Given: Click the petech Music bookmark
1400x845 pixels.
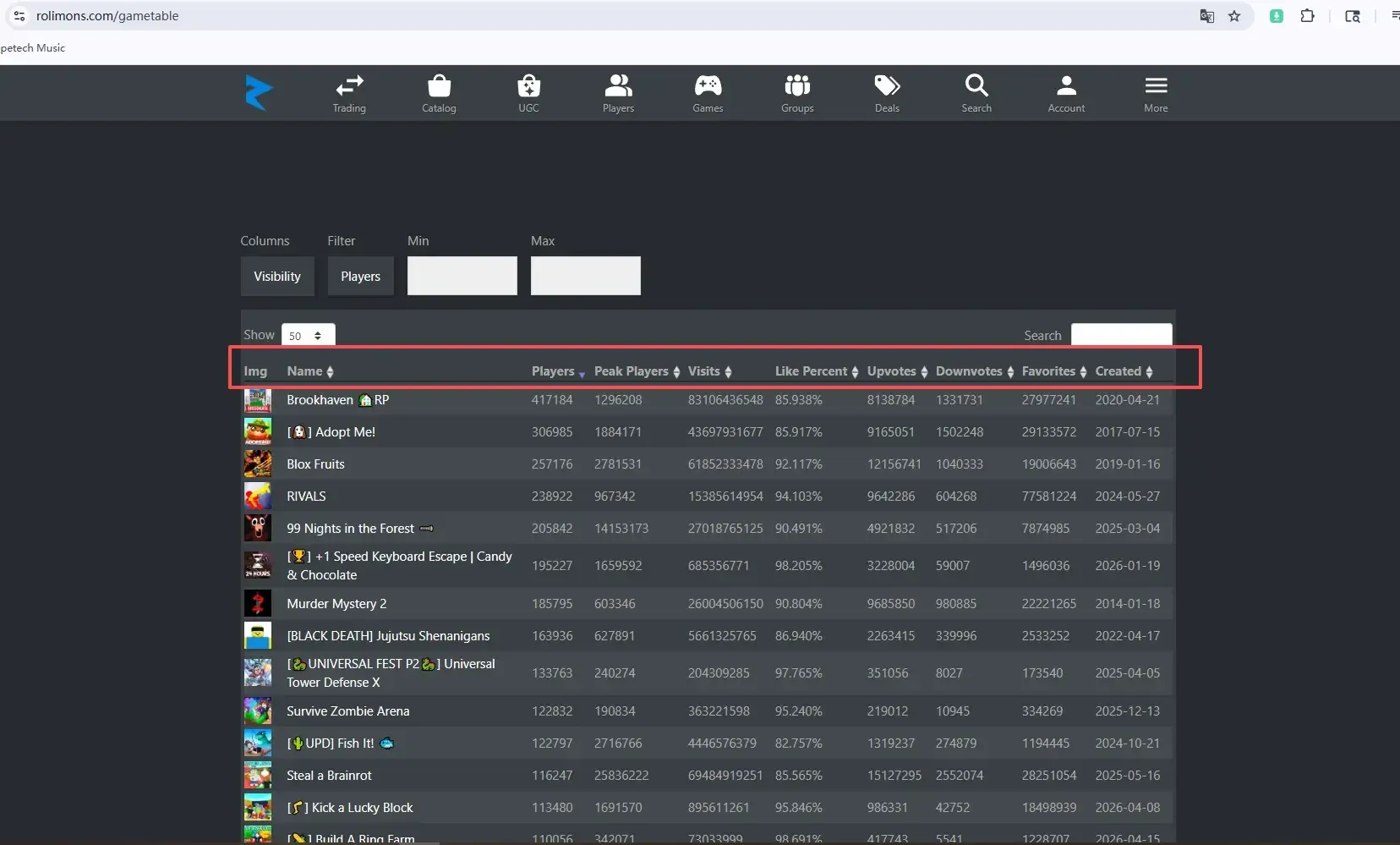Looking at the screenshot, I should (33, 48).
